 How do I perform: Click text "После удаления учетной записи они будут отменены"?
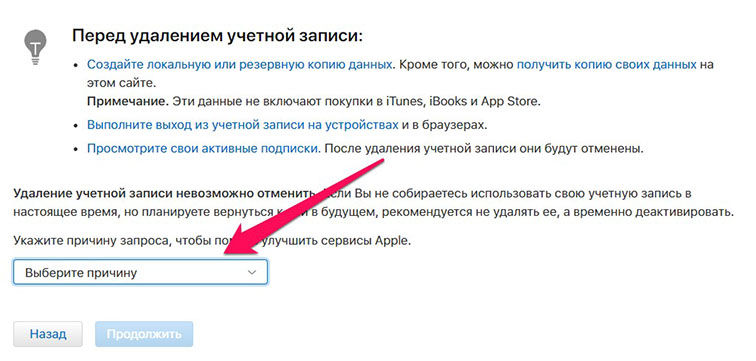[484, 148]
